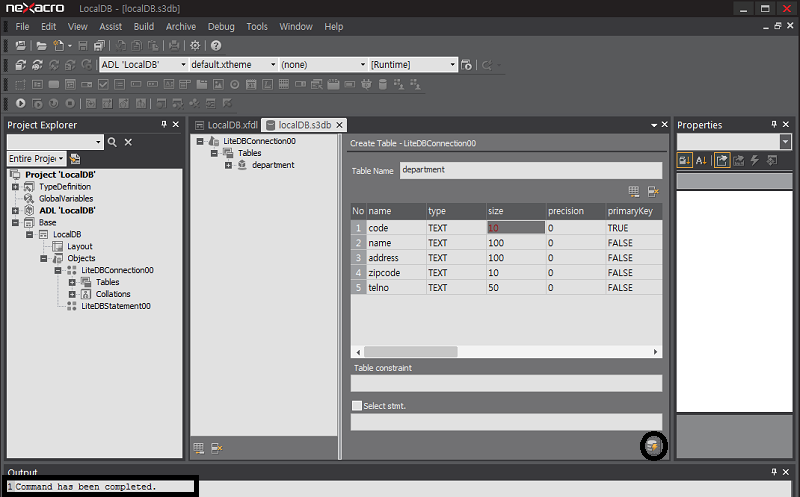The width and height of the screenshot is (800, 497).
Task: Select TypeDefinition in Project Explorer
Action: click(x=65, y=187)
